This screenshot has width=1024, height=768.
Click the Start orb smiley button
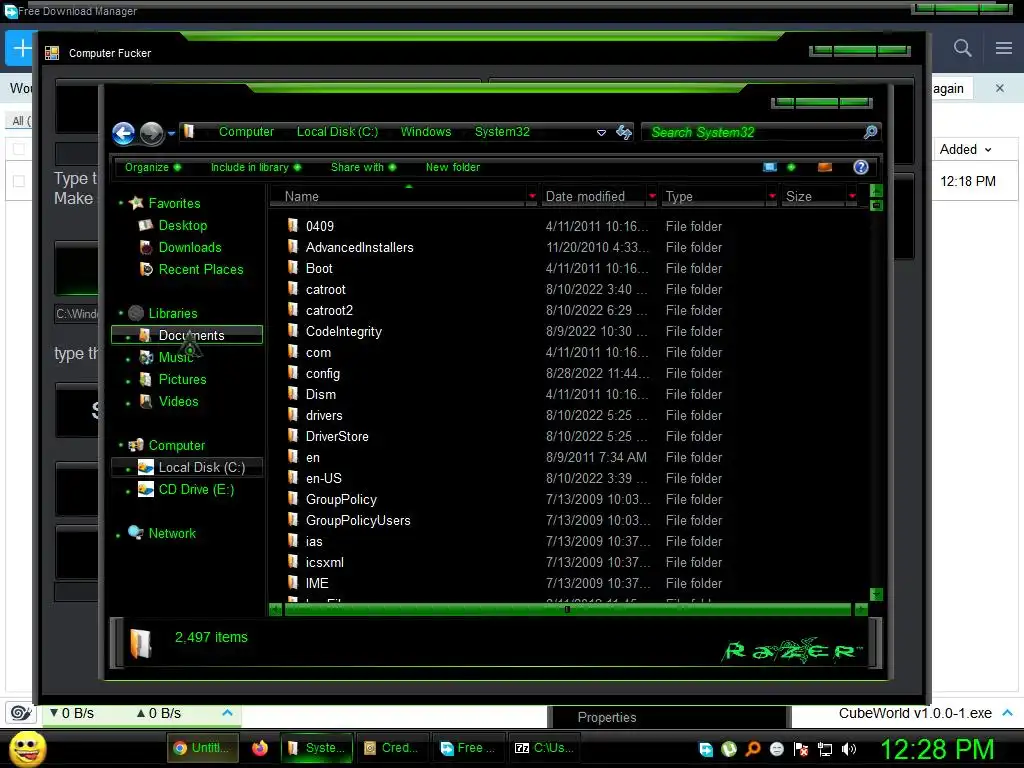tap(27, 748)
